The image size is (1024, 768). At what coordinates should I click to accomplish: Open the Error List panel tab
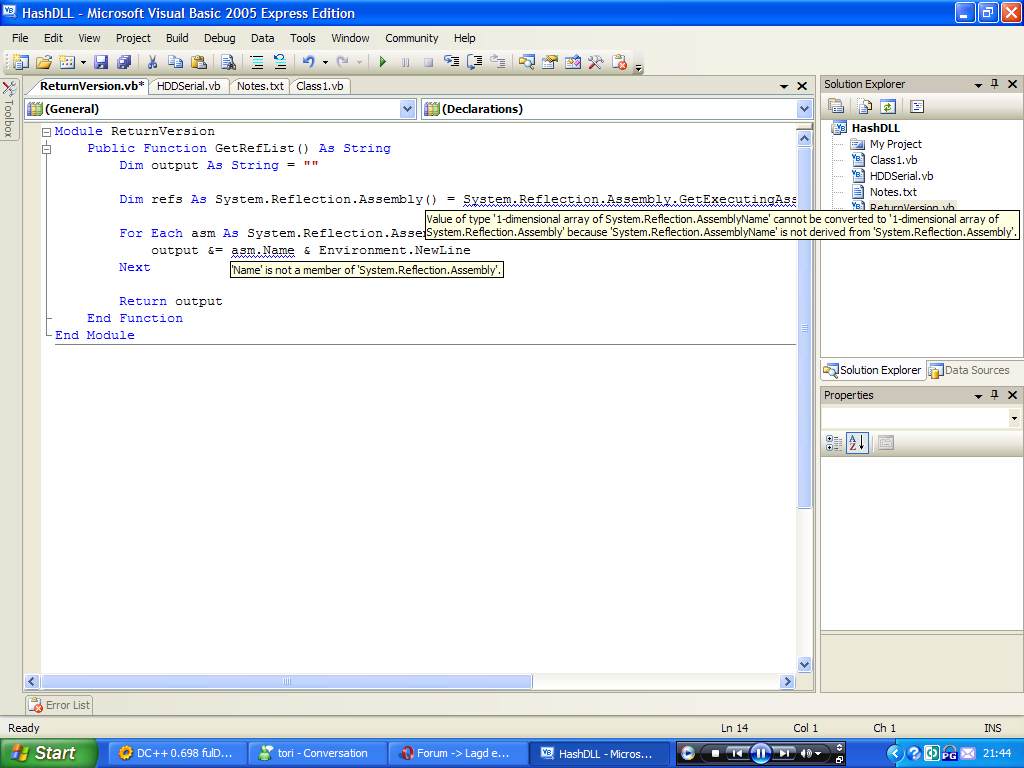point(59,705)
